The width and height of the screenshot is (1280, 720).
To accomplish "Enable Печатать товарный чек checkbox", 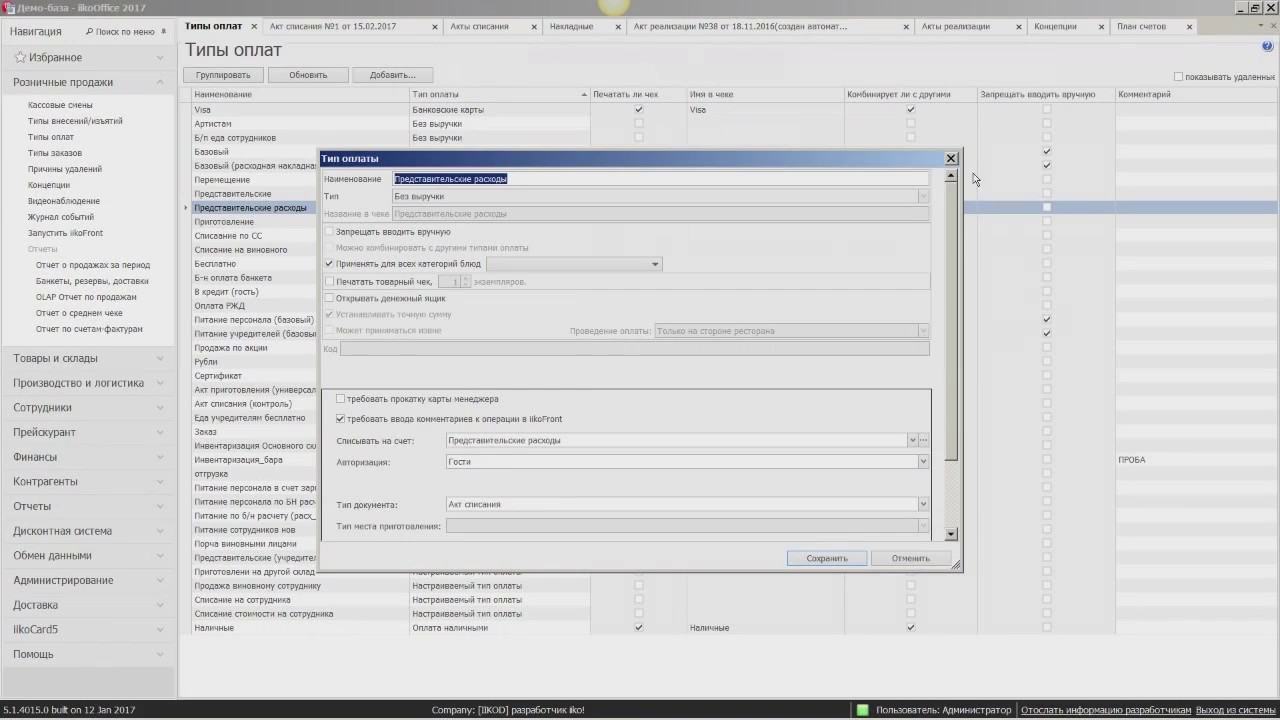I will (x=329, y=282).
